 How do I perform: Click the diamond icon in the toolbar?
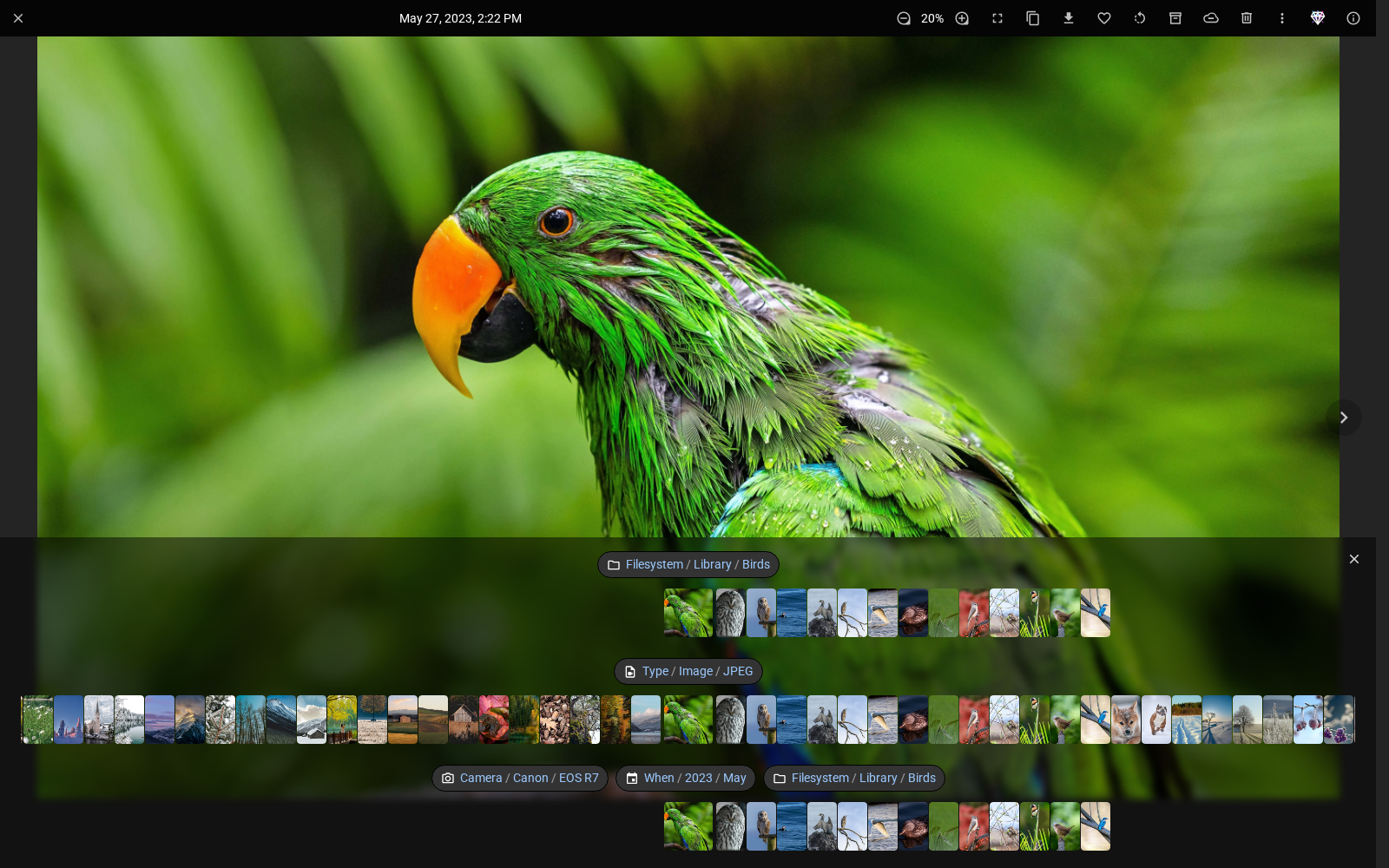point(1318,18)
